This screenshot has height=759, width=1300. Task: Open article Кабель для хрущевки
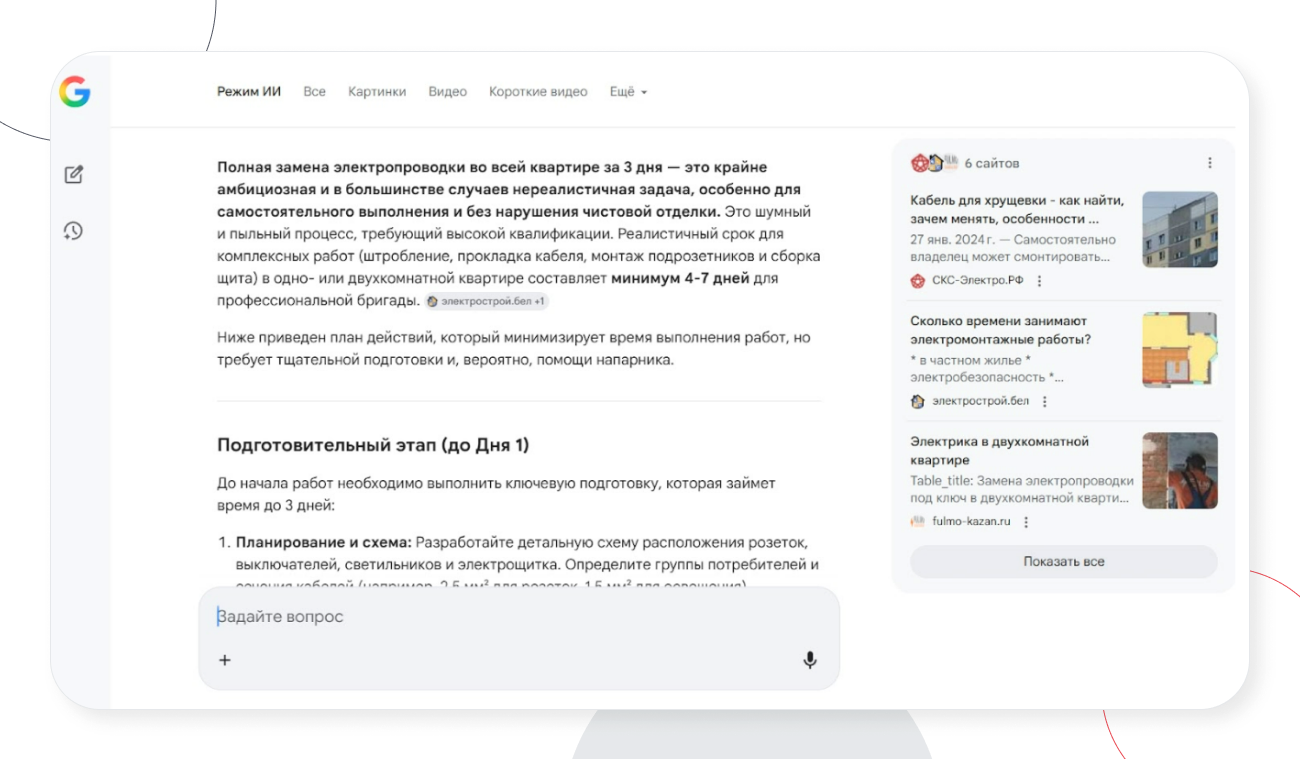[x=1016, y=209]
